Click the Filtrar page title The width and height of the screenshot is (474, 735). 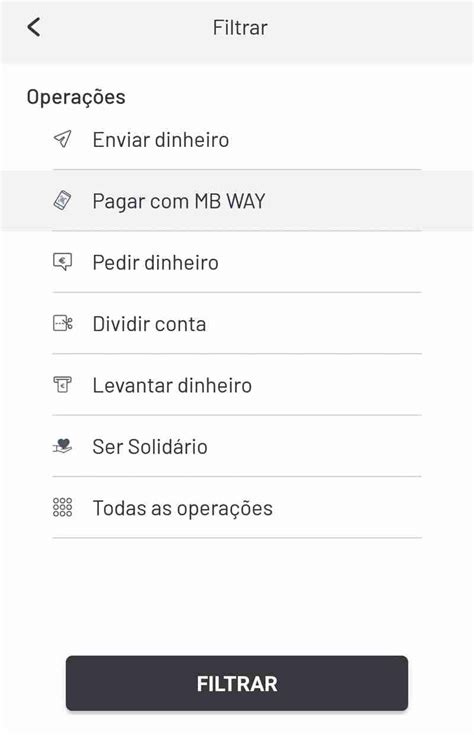pos(240,27)
